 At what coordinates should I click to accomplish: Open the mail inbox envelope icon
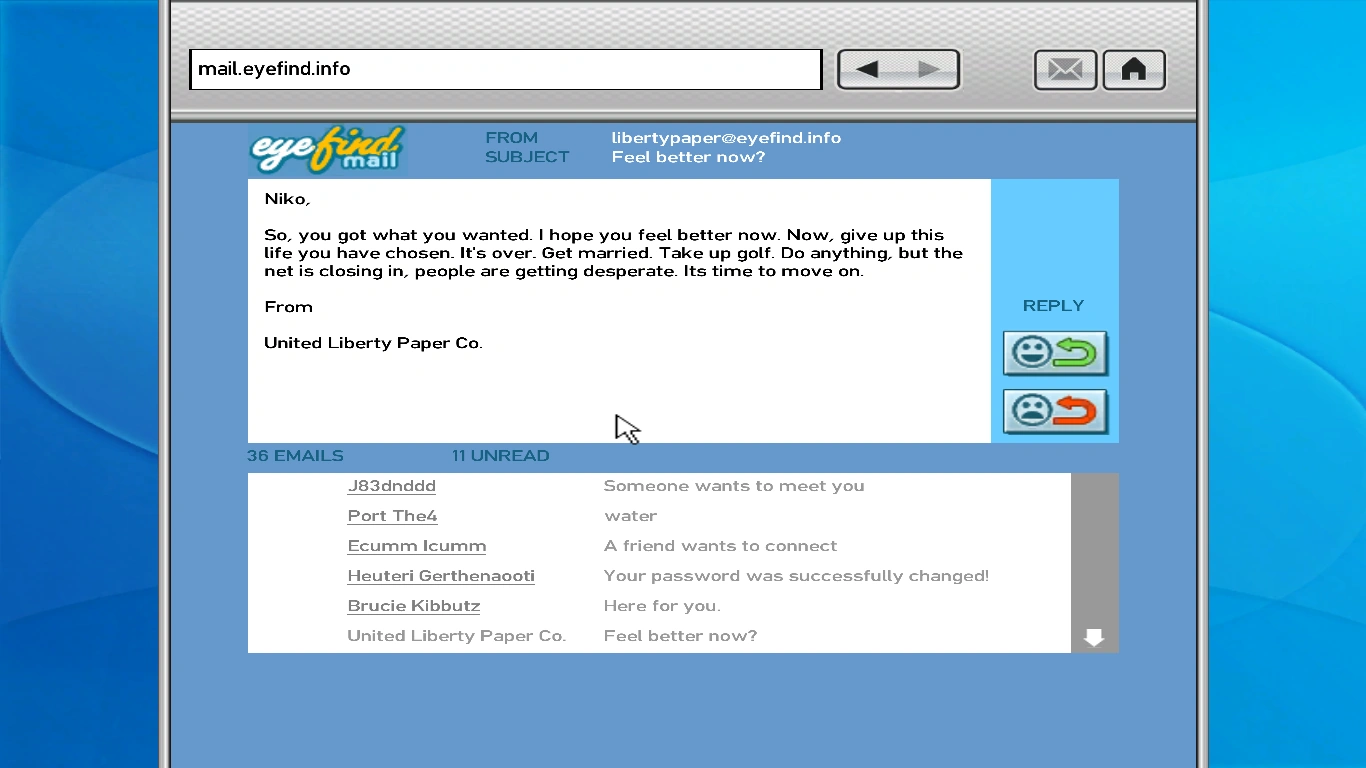point(1065,70)
